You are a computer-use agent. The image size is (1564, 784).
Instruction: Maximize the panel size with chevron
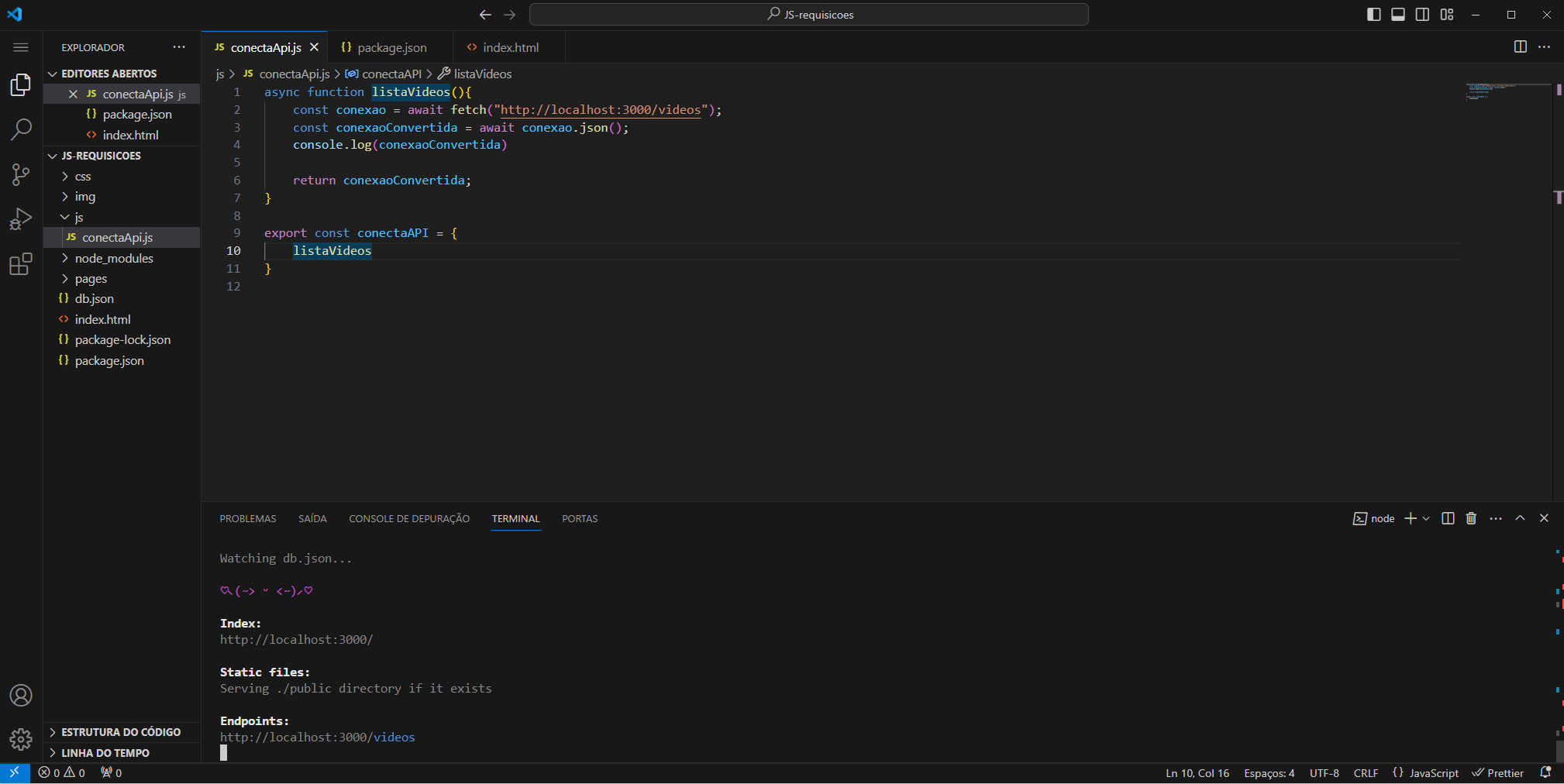(x=1520, y=518)
